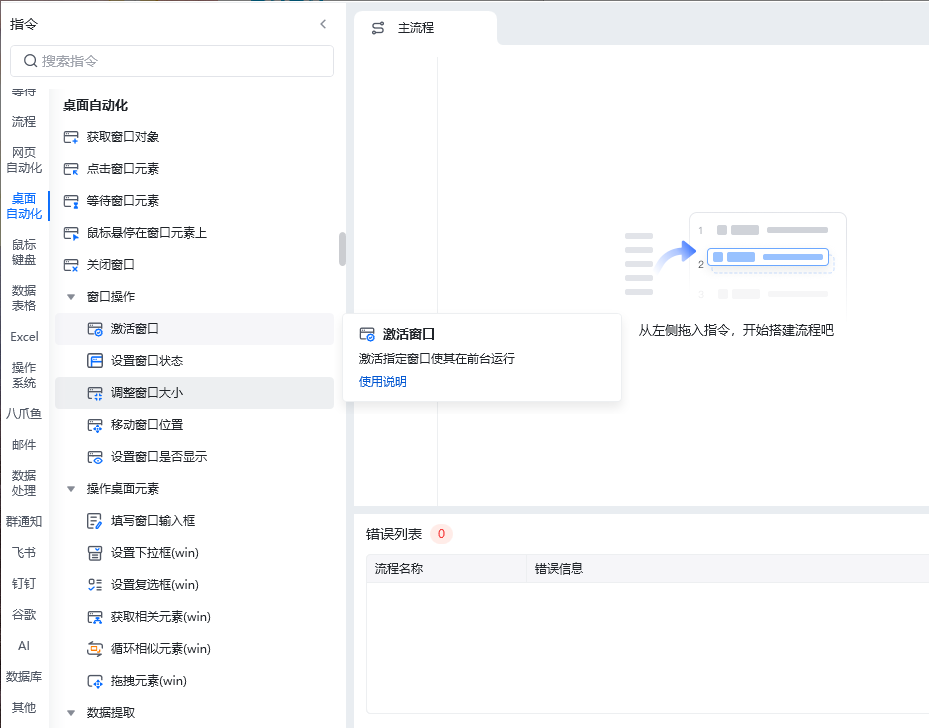
Task: Click the 获取相关元素(win) command icon
Action: pos(95,617)
